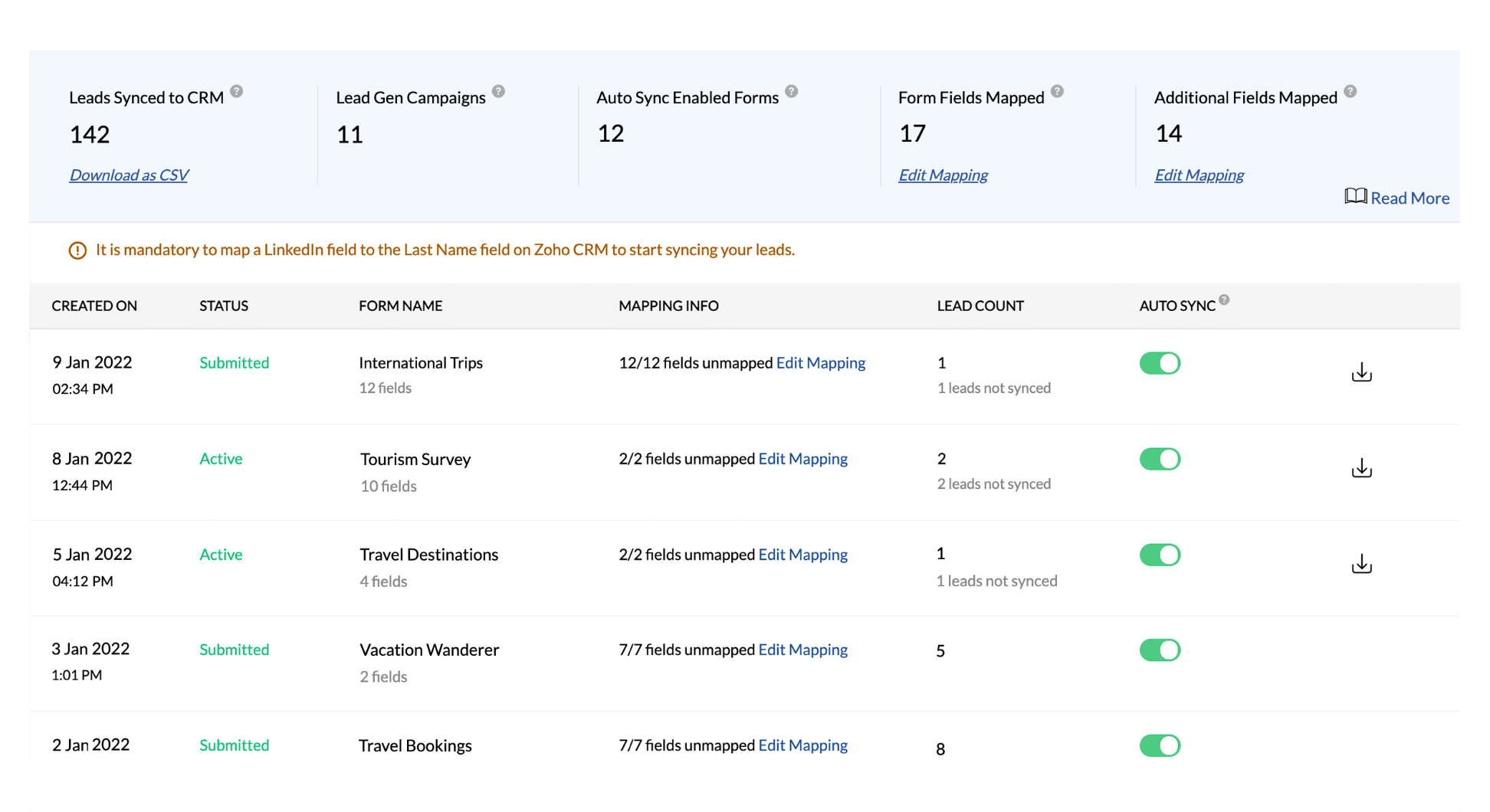
Task: Download leads for Tourism Survey row
Action: 1361,468
